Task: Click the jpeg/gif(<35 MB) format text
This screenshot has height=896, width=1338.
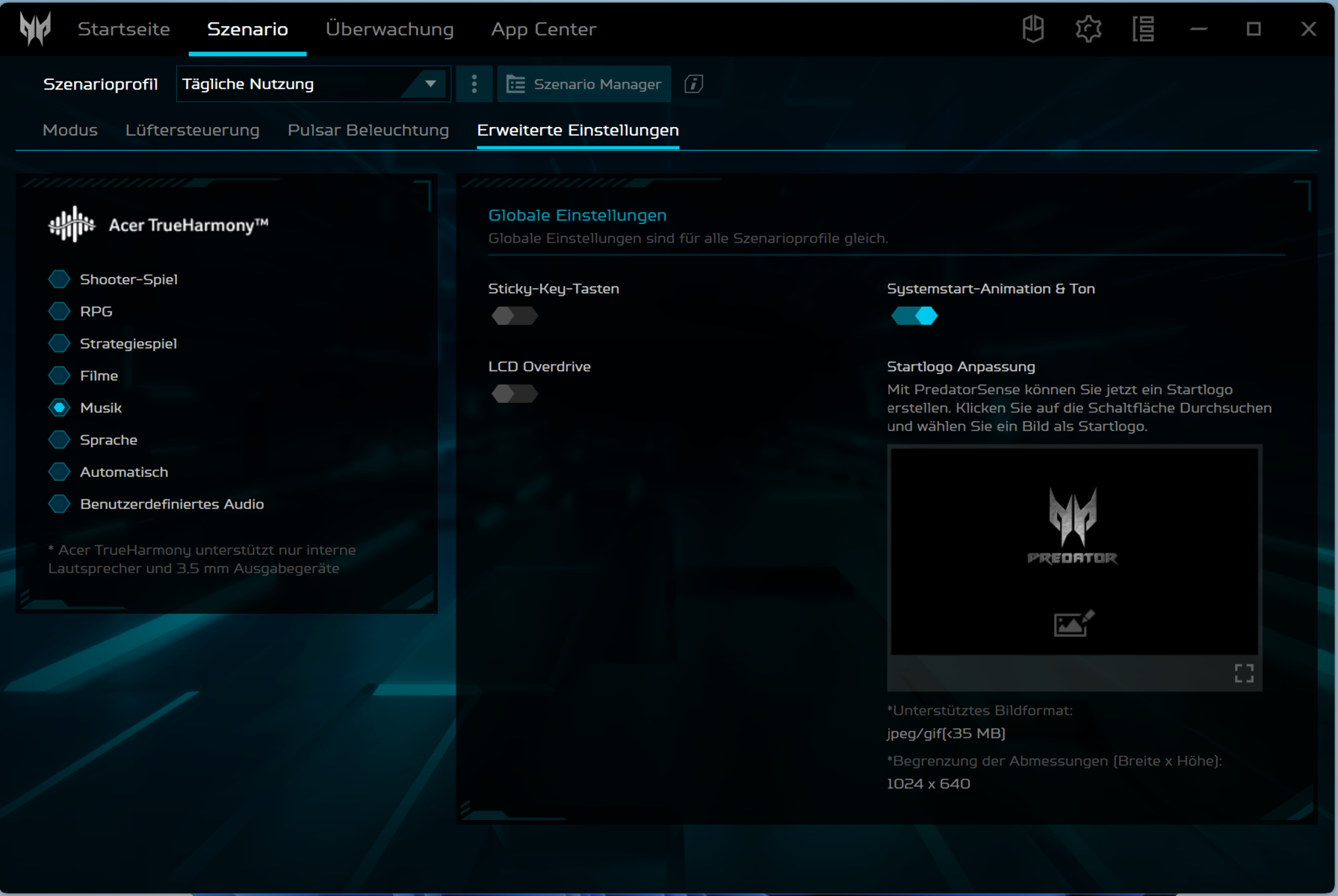Action: coord(946,733)
